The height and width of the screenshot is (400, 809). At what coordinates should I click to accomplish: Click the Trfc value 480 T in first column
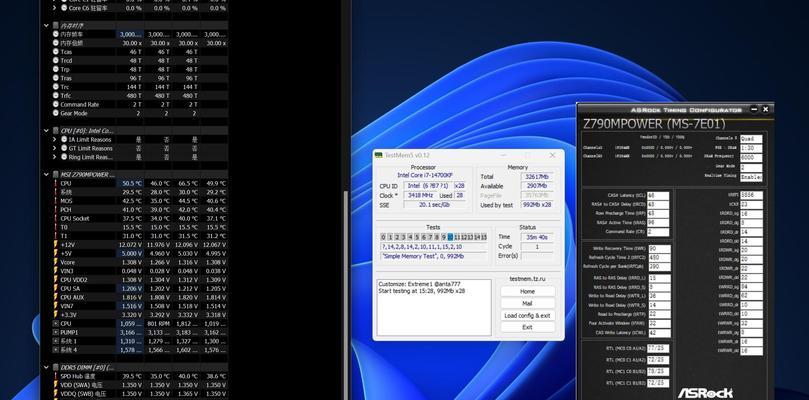[x=133, y=95]
